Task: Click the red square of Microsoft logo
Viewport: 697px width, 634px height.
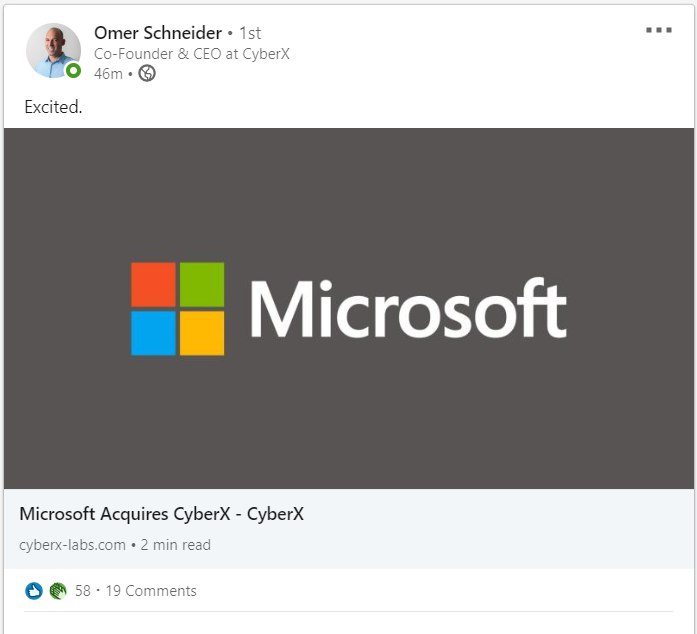Action: [153, 284]
